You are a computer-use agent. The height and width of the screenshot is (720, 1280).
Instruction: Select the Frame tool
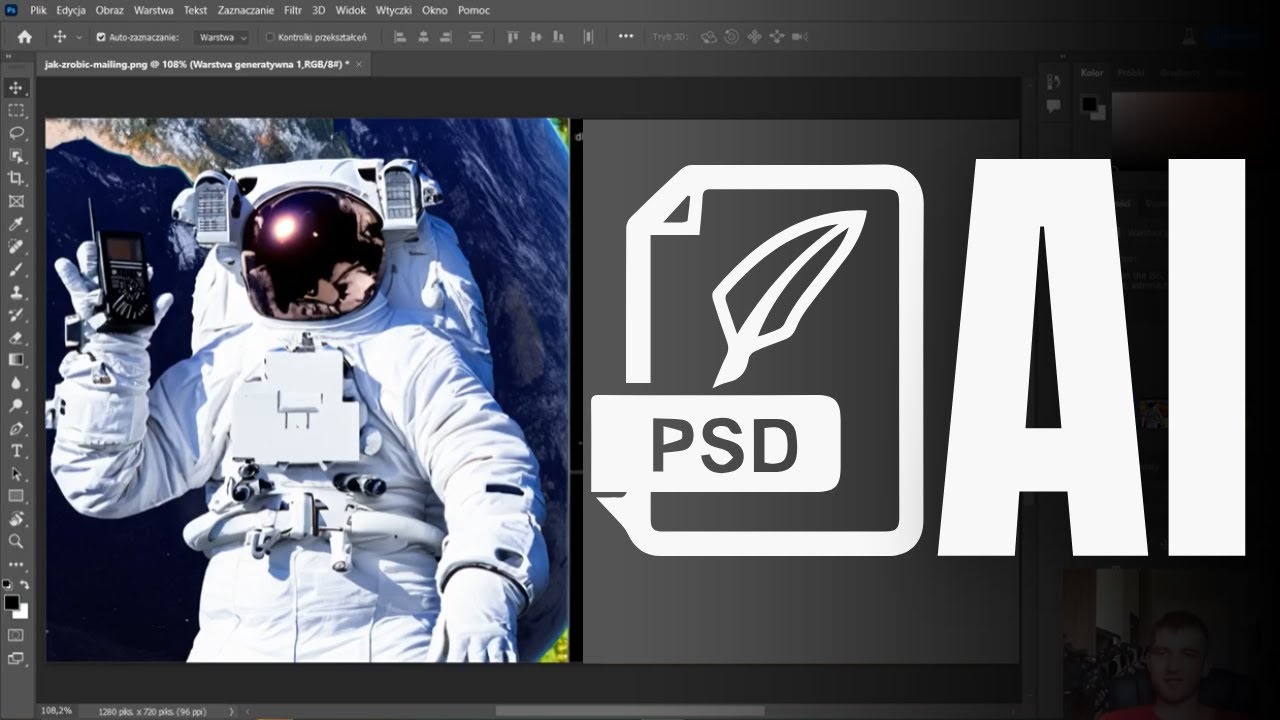(x=16, y=201)
